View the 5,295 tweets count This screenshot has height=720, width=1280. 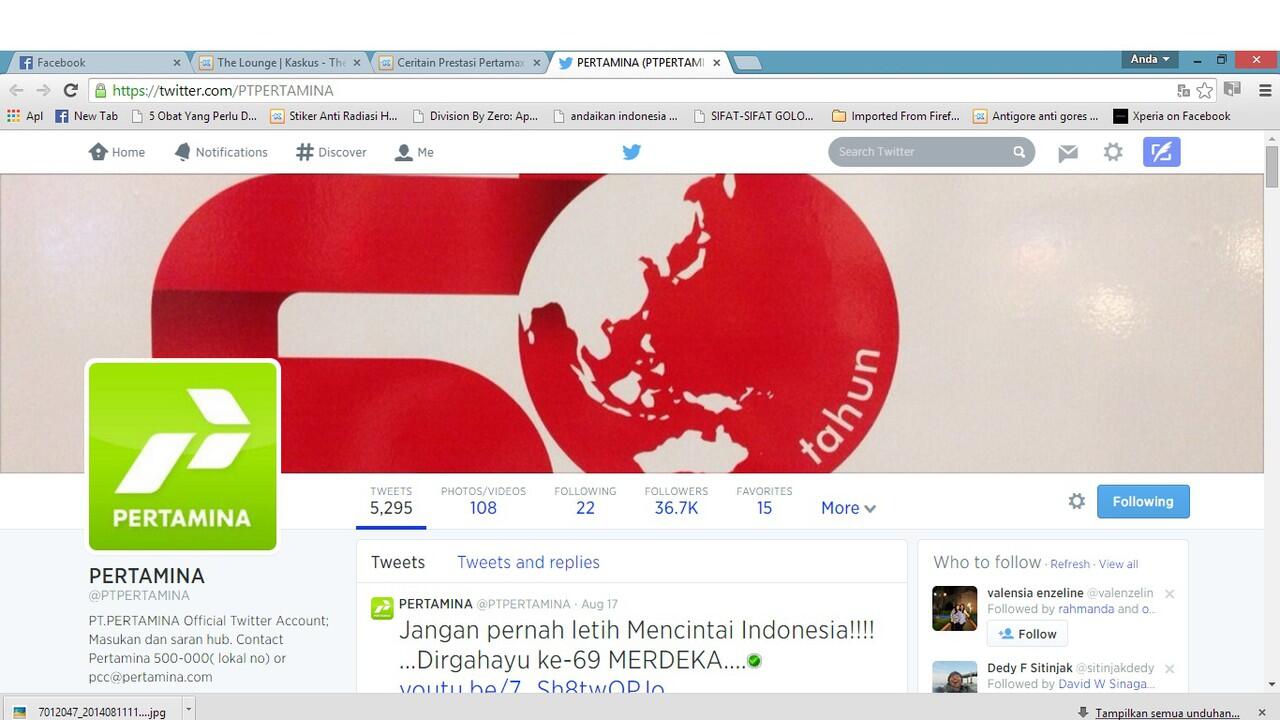pyautogui.click(x=391, y=500)
